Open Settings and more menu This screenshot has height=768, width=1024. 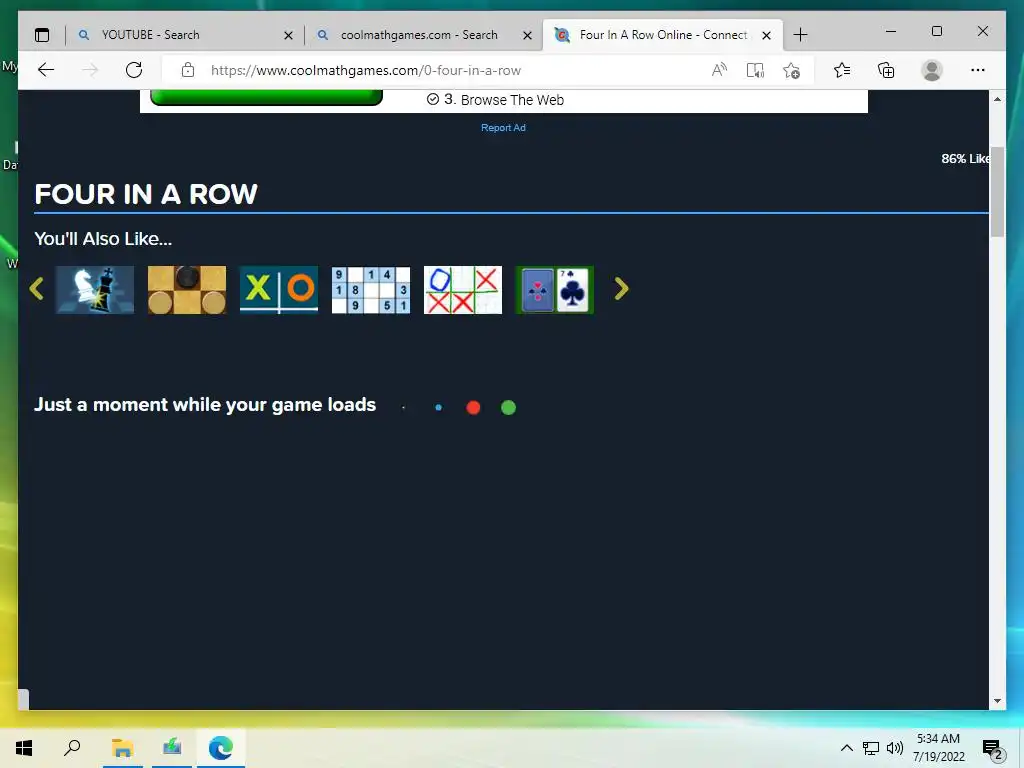(978, 70)
